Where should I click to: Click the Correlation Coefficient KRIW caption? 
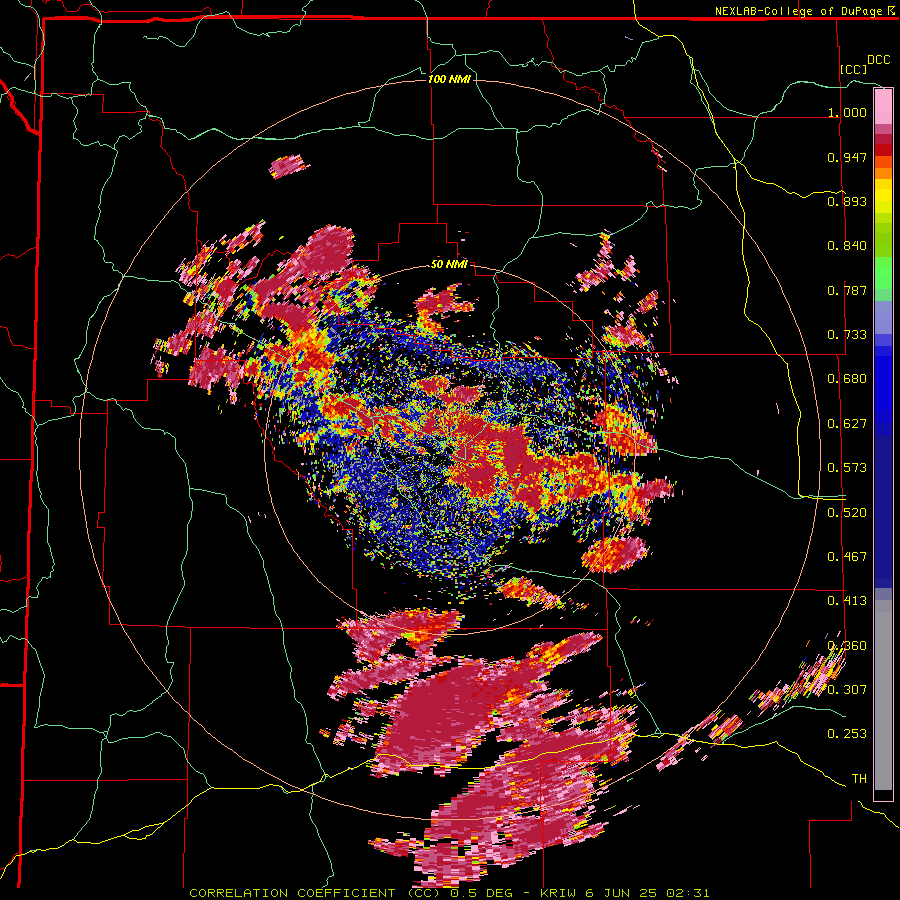pos(449,893)
